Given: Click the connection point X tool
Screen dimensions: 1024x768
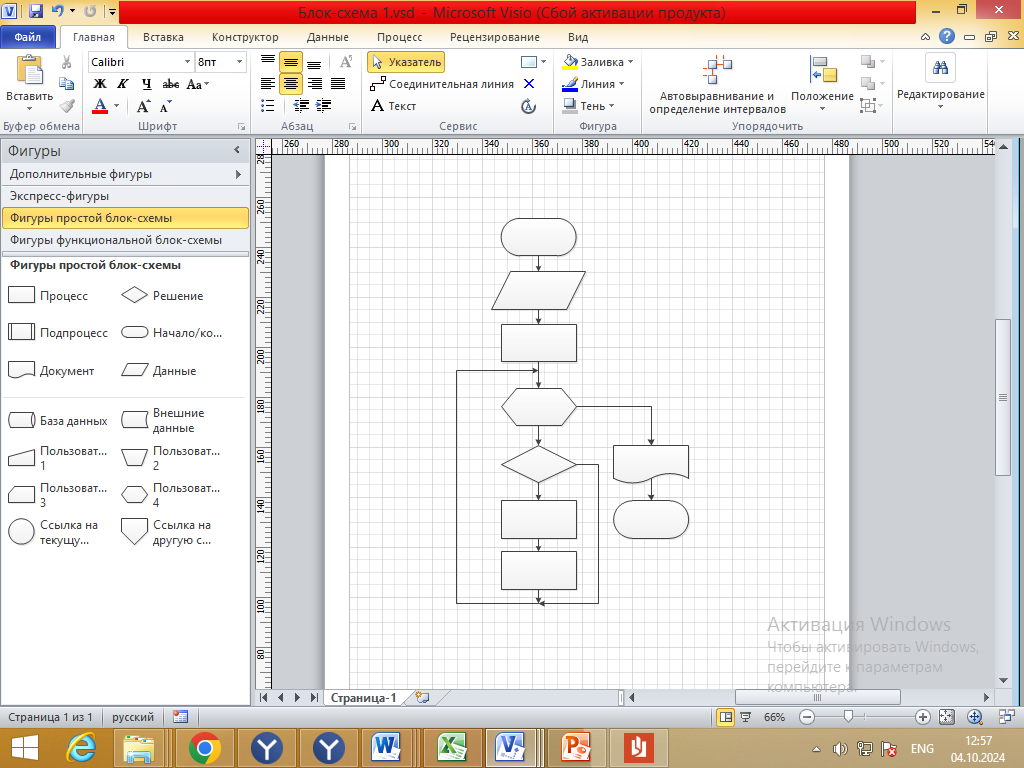Looking at the screenshot, I should tap(529, 84).
